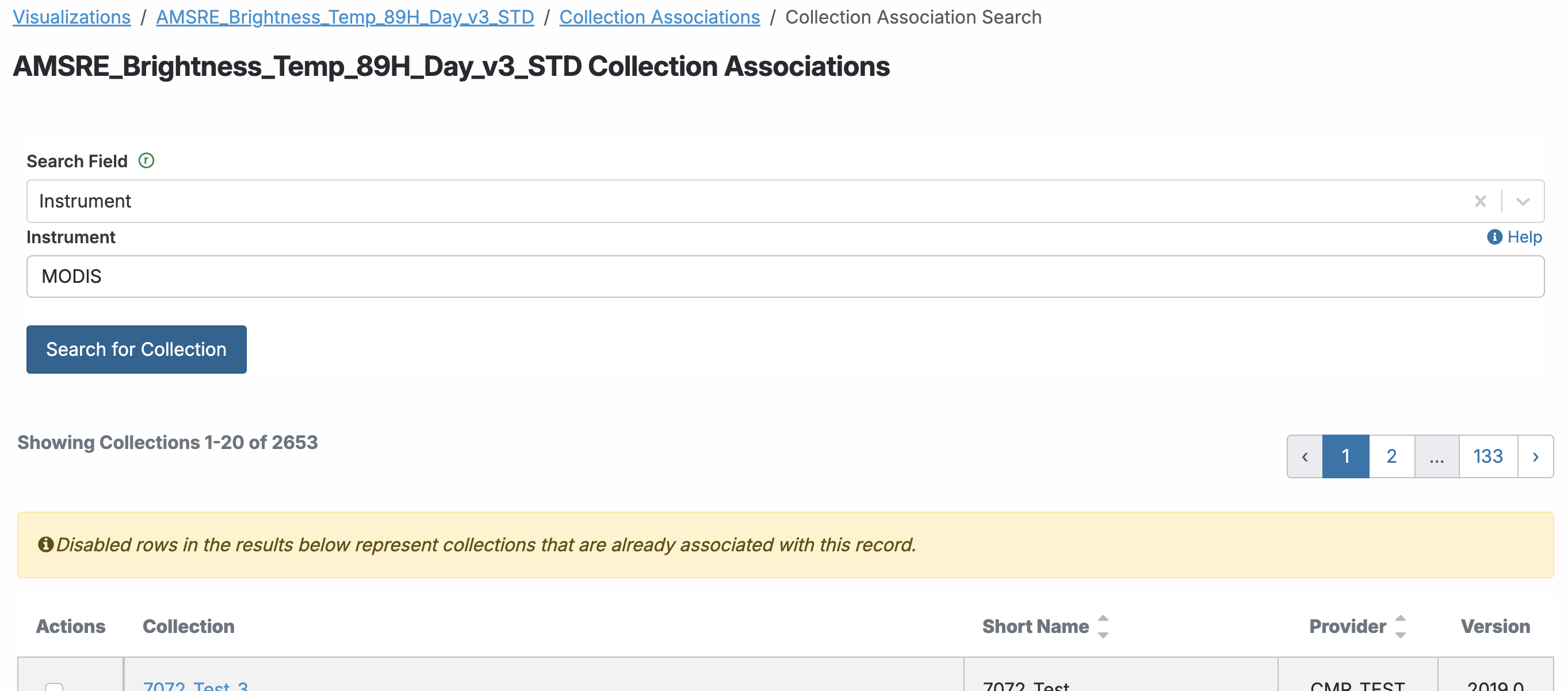Screen dimensions: 1568x691
Task: Click next page arrow in pagination
Action: [x=1535, y=456]
